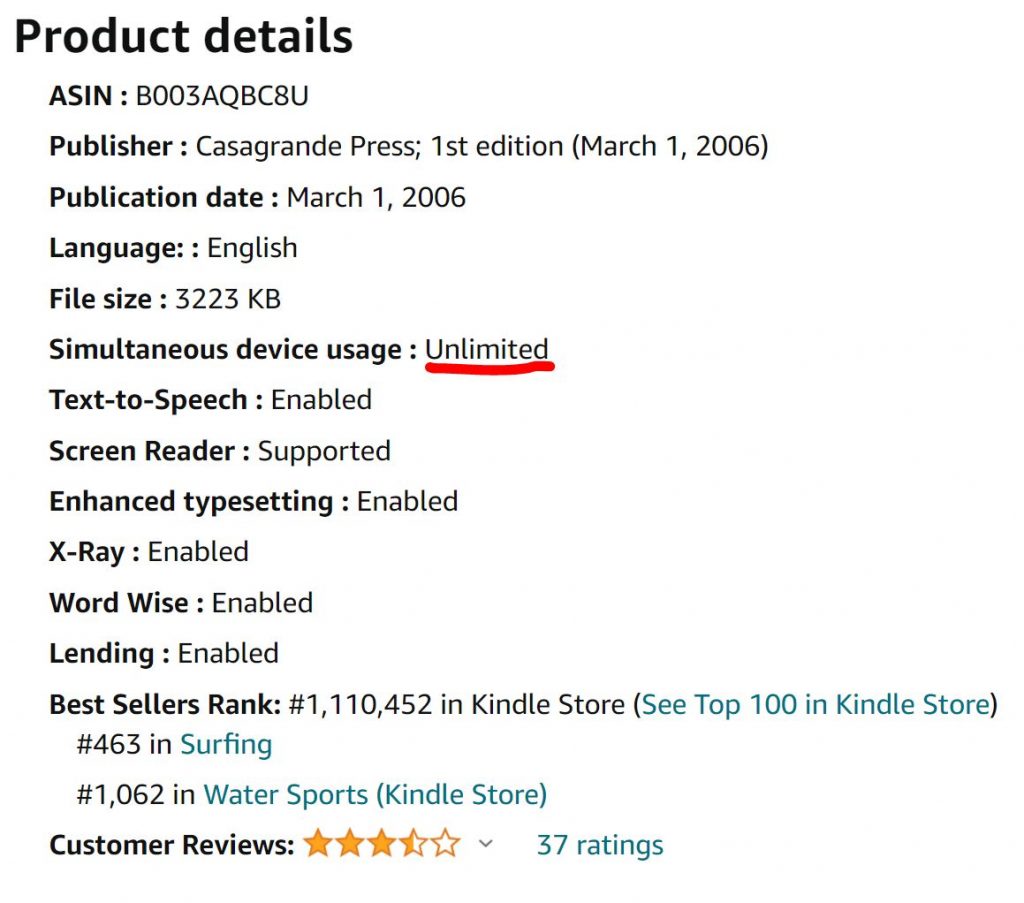Click the second star in the rating

(x=351, y=843)
